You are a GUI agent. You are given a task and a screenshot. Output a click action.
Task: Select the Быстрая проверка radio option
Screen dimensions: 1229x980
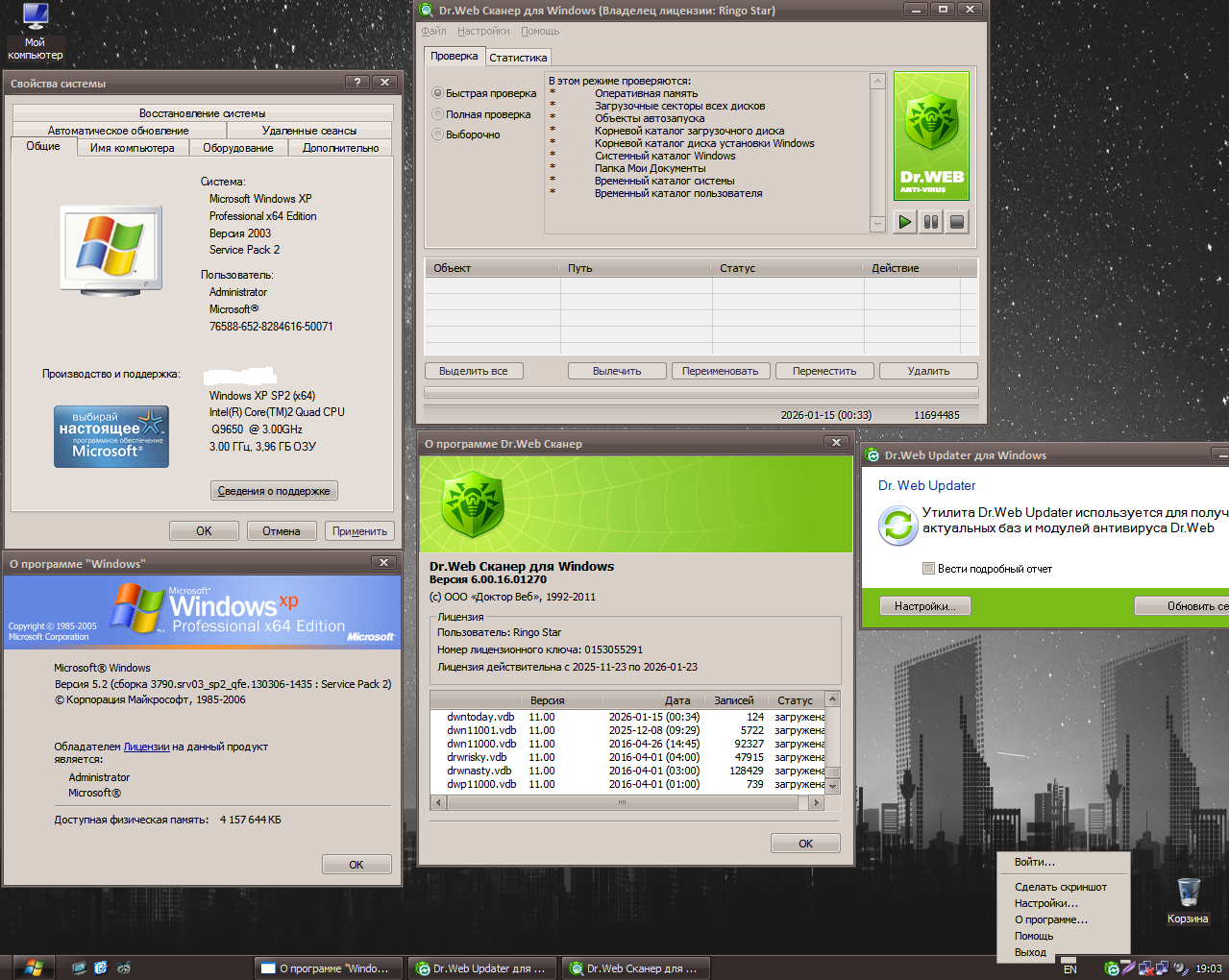pos(484,93)
